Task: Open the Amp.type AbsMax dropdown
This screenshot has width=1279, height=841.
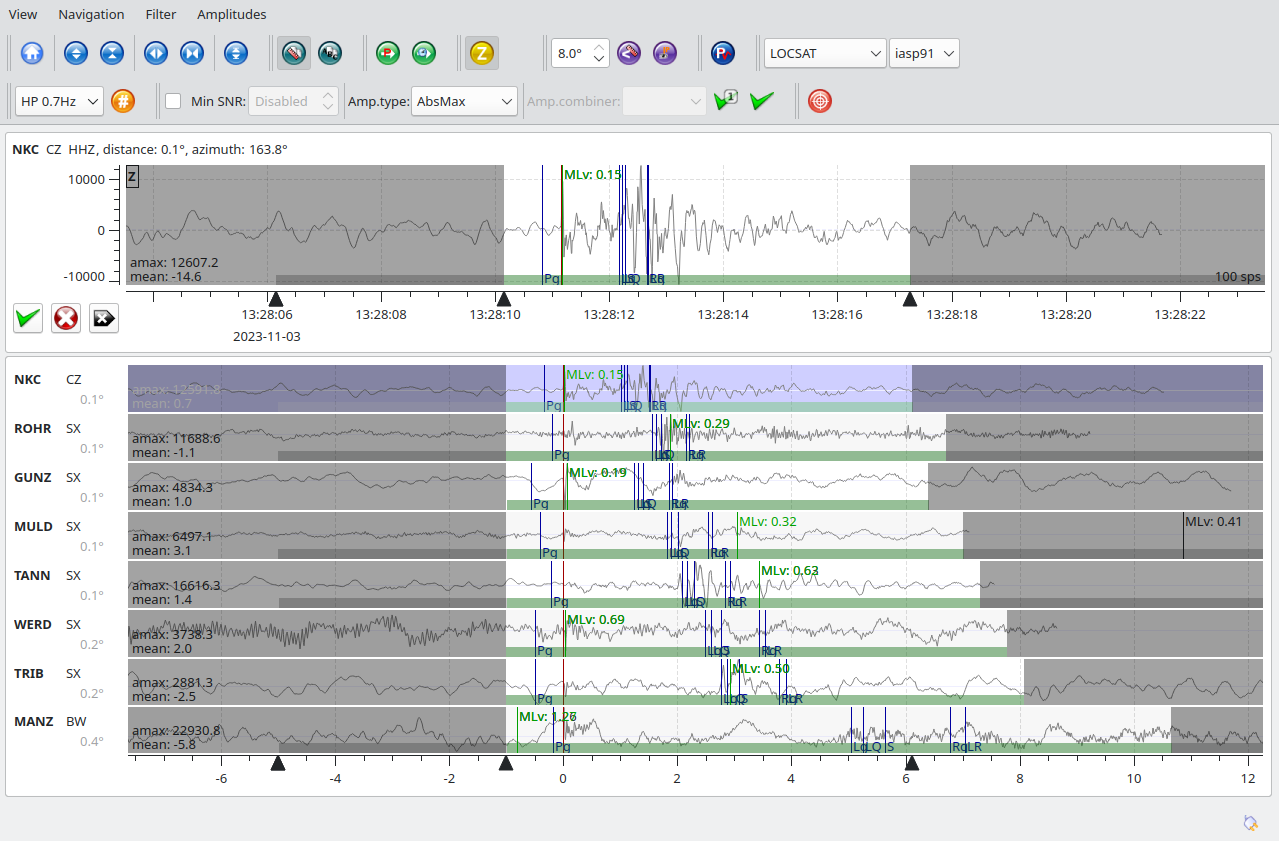Action: (x=464, y=101)
